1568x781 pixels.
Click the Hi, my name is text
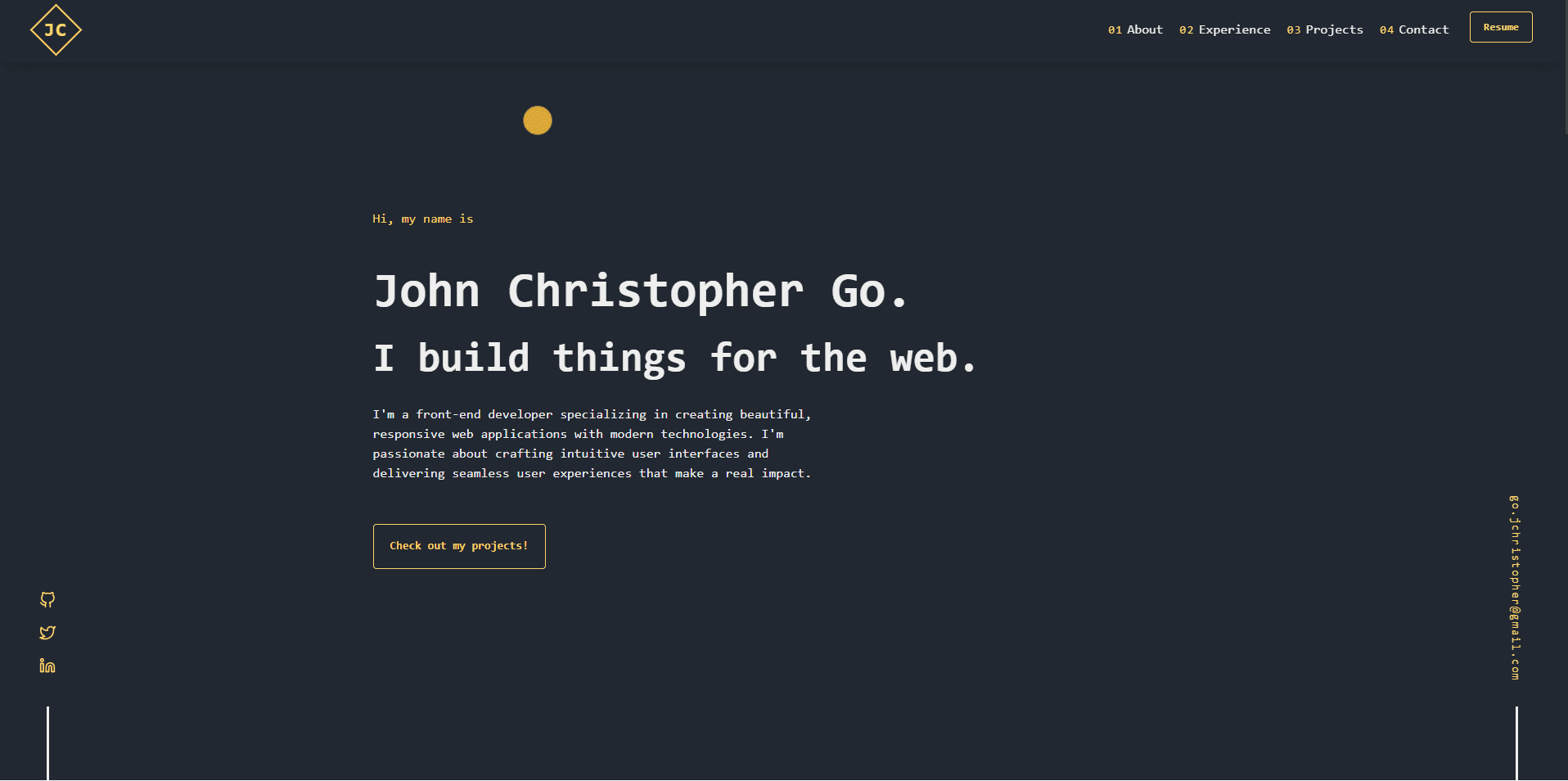tap(423, 219)
